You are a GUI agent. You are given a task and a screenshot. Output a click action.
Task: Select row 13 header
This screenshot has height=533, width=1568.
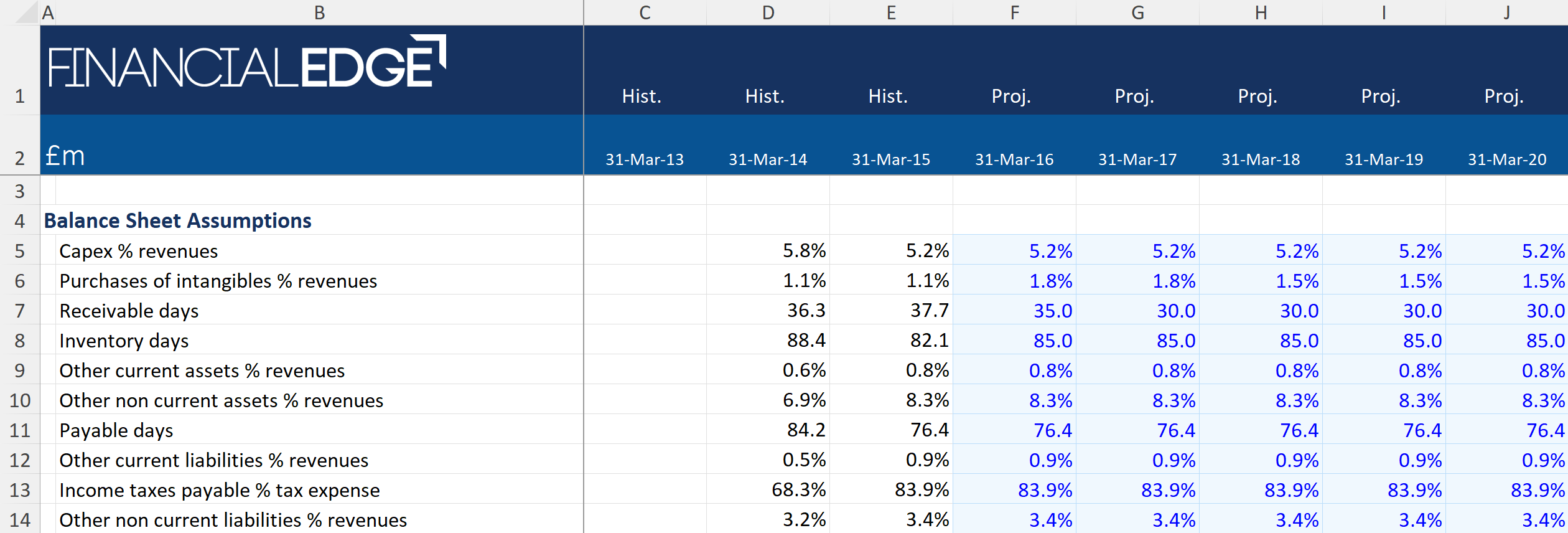pyautogui.click(x=20, y=490)
